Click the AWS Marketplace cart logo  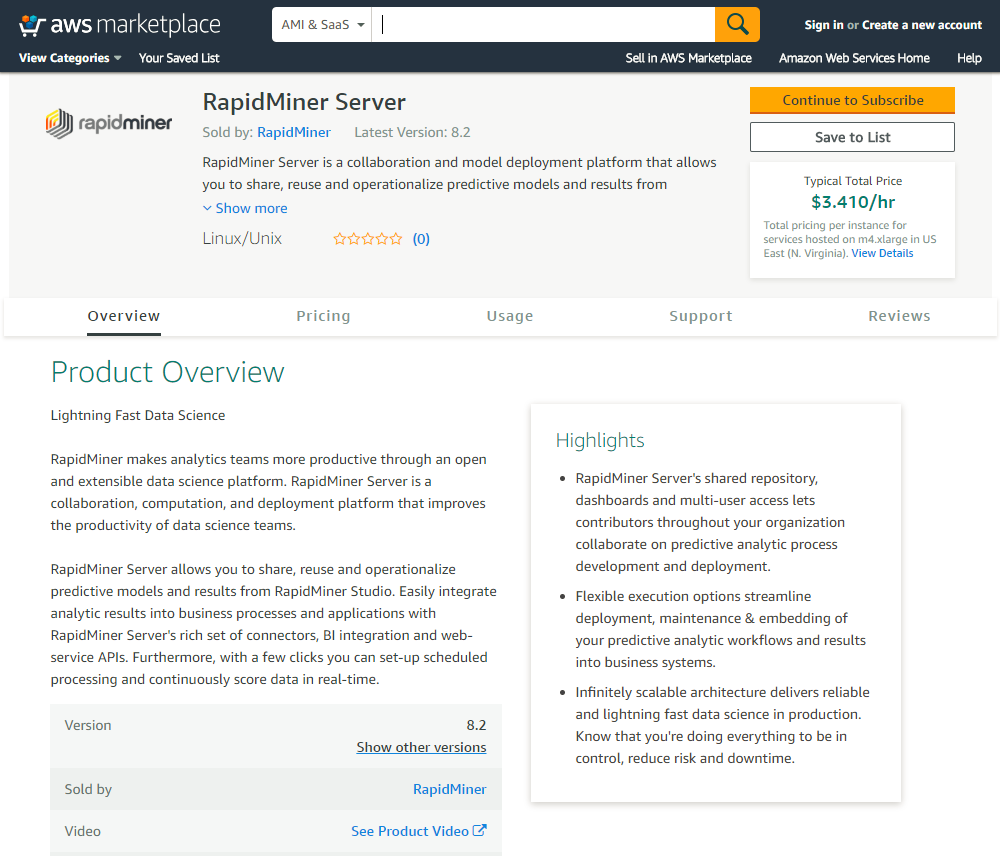119,25
